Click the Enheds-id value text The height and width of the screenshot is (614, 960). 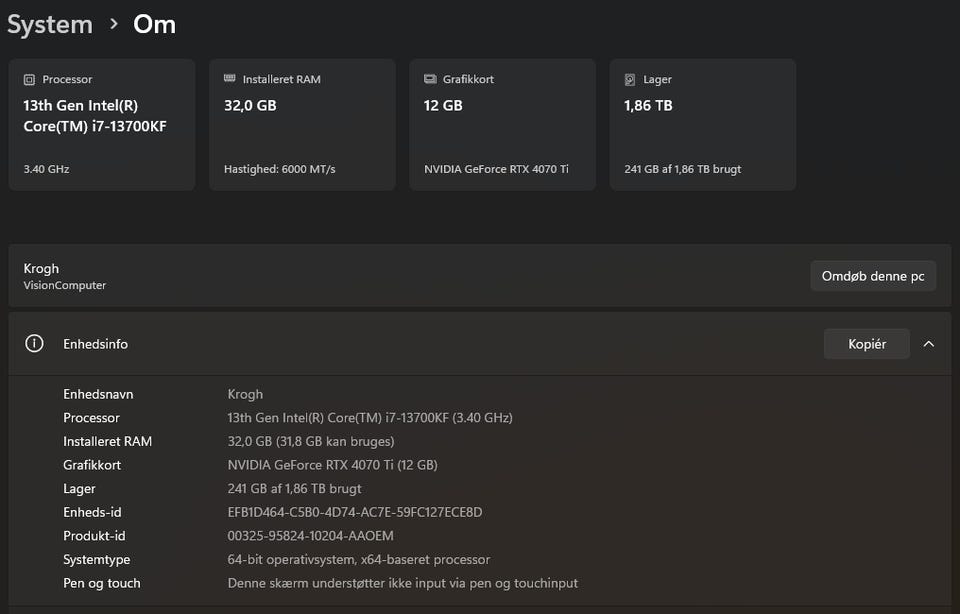[x=355, y=512]
